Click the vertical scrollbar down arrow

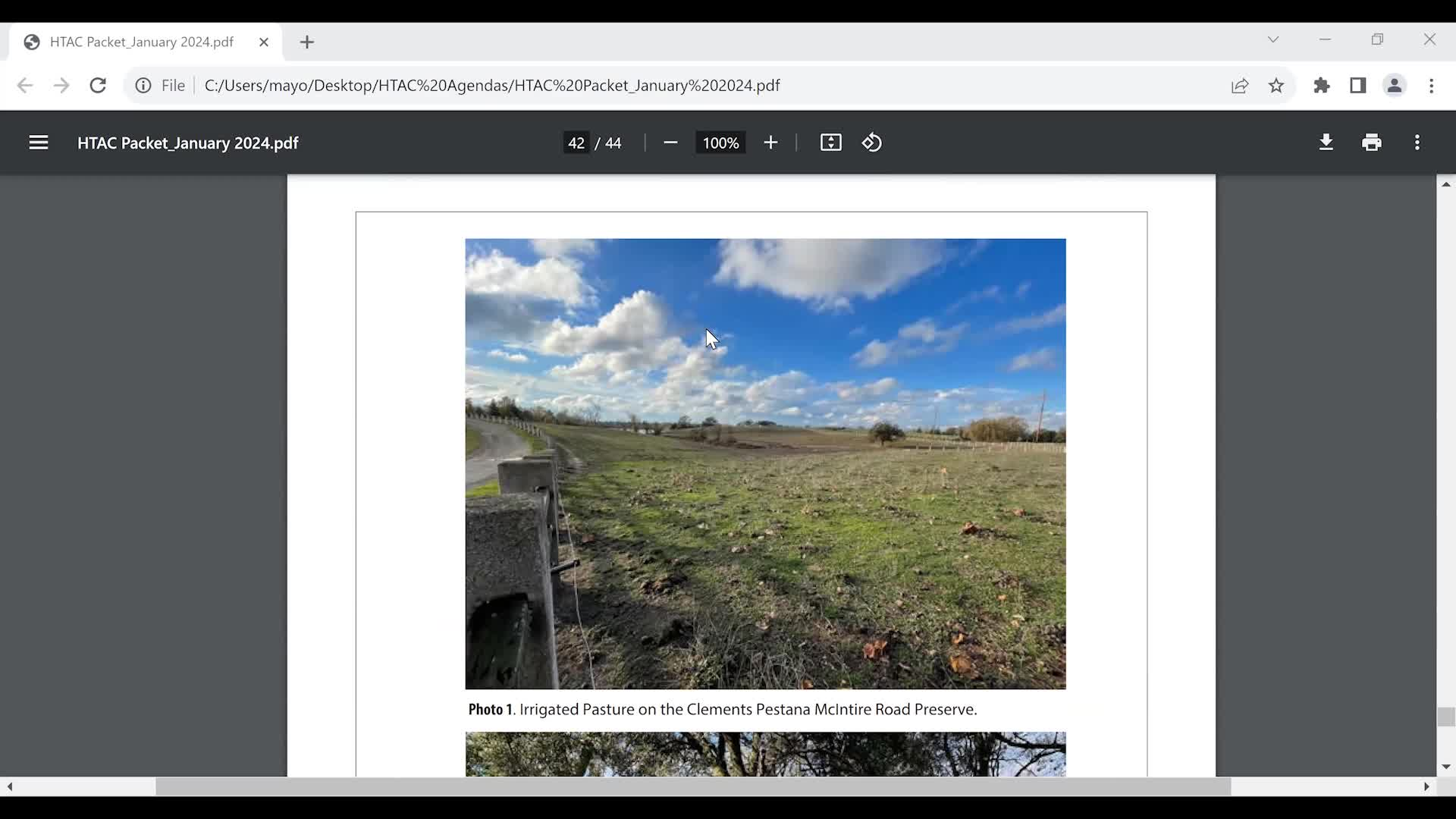tap(1446, 767)
